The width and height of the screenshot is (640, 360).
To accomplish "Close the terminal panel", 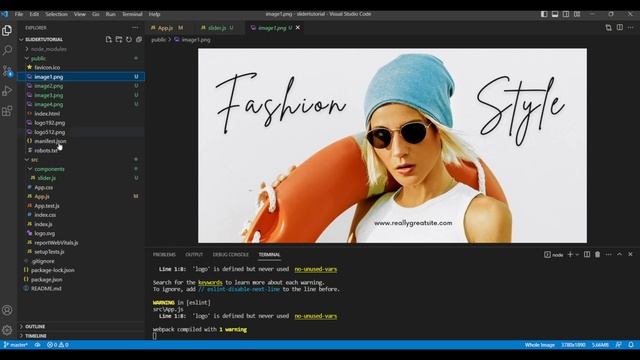I will click(x=630, y=254).
